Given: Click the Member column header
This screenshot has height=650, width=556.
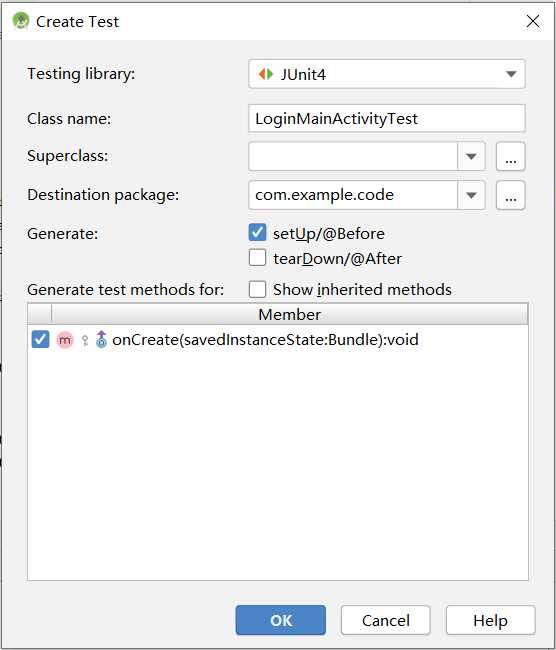Looking at the screenshot, I should coord(289,314).
